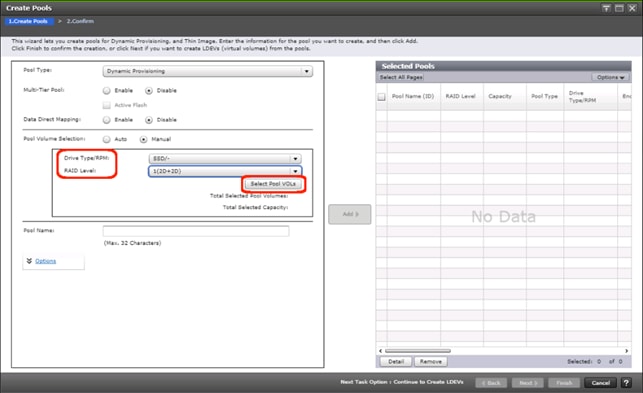Click the Total Selected Capacity label

point(255,208)
